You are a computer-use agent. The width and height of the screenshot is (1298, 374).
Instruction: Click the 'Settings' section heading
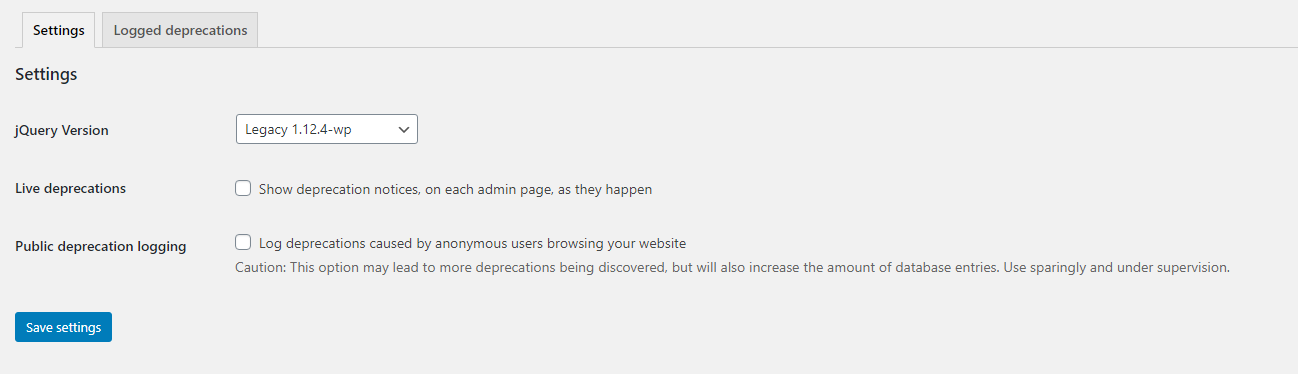[46, 74]
